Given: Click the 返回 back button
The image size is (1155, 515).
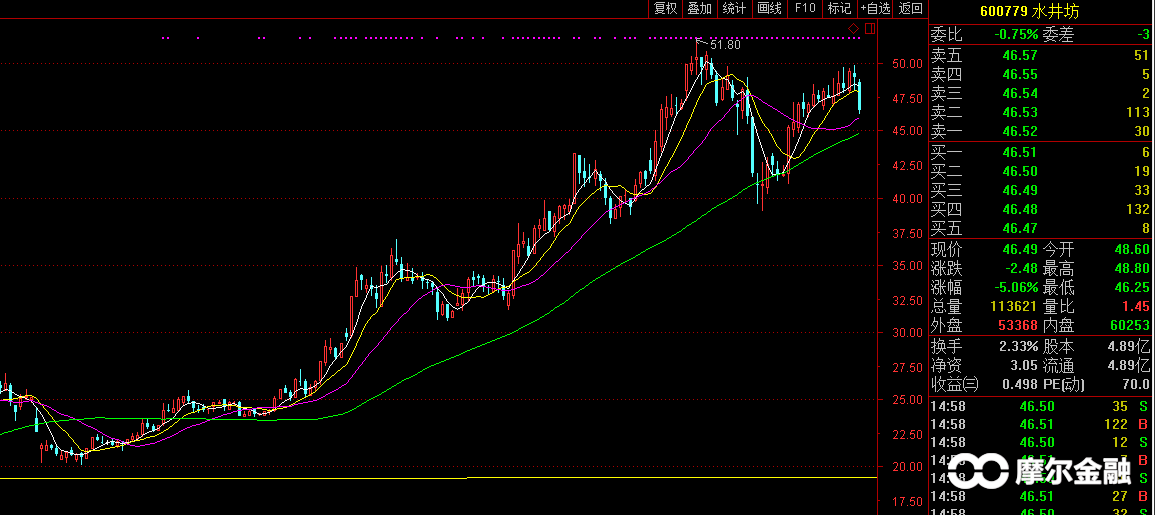Looking at the screenshot, I should tap(911, 9).
